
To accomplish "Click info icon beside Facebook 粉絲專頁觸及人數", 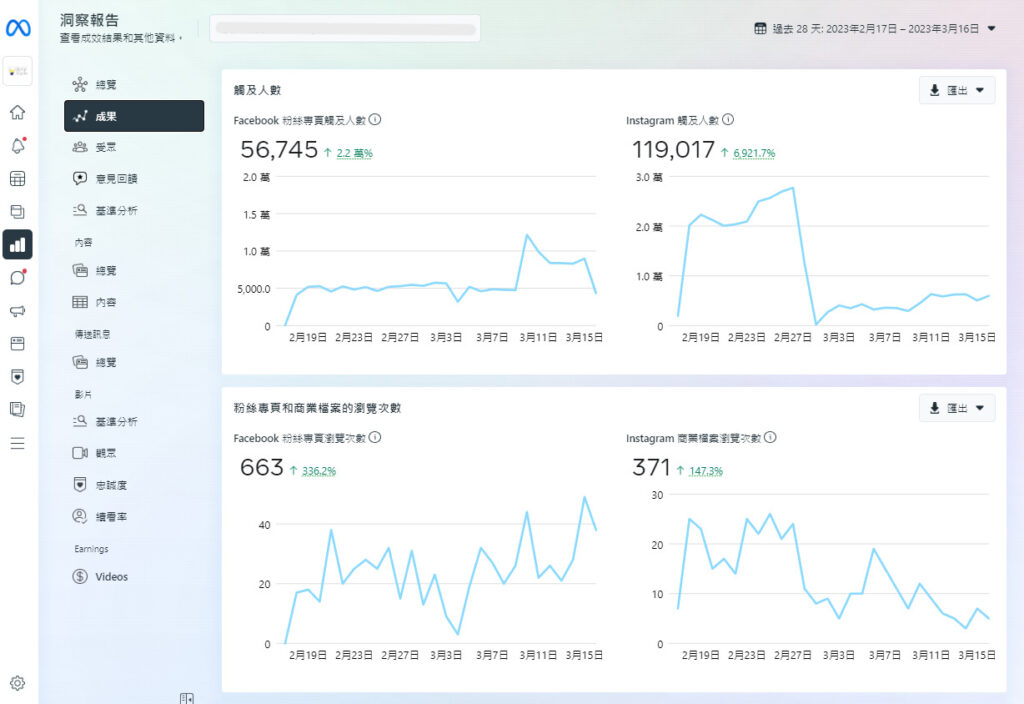I will pos(375,120).
